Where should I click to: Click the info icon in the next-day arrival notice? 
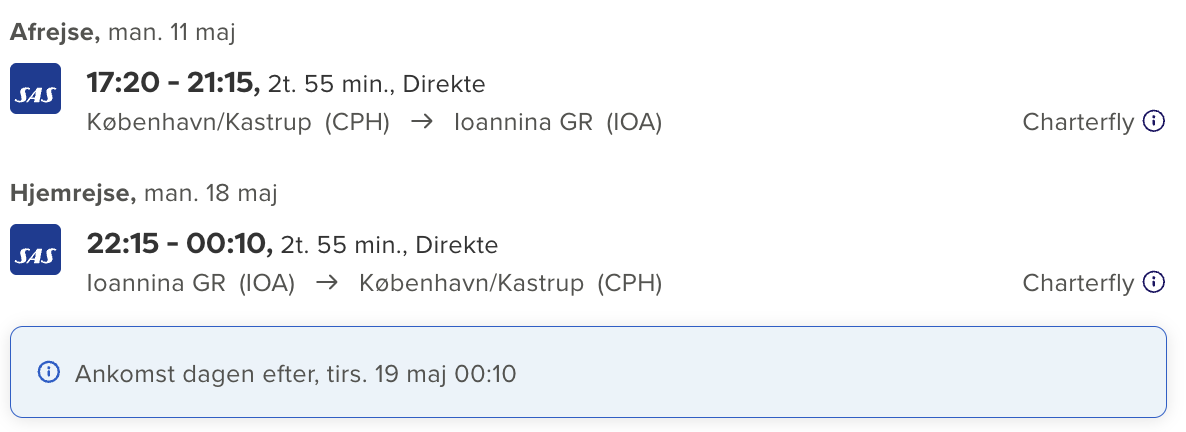pyautogui.click(x=48, y=373)
